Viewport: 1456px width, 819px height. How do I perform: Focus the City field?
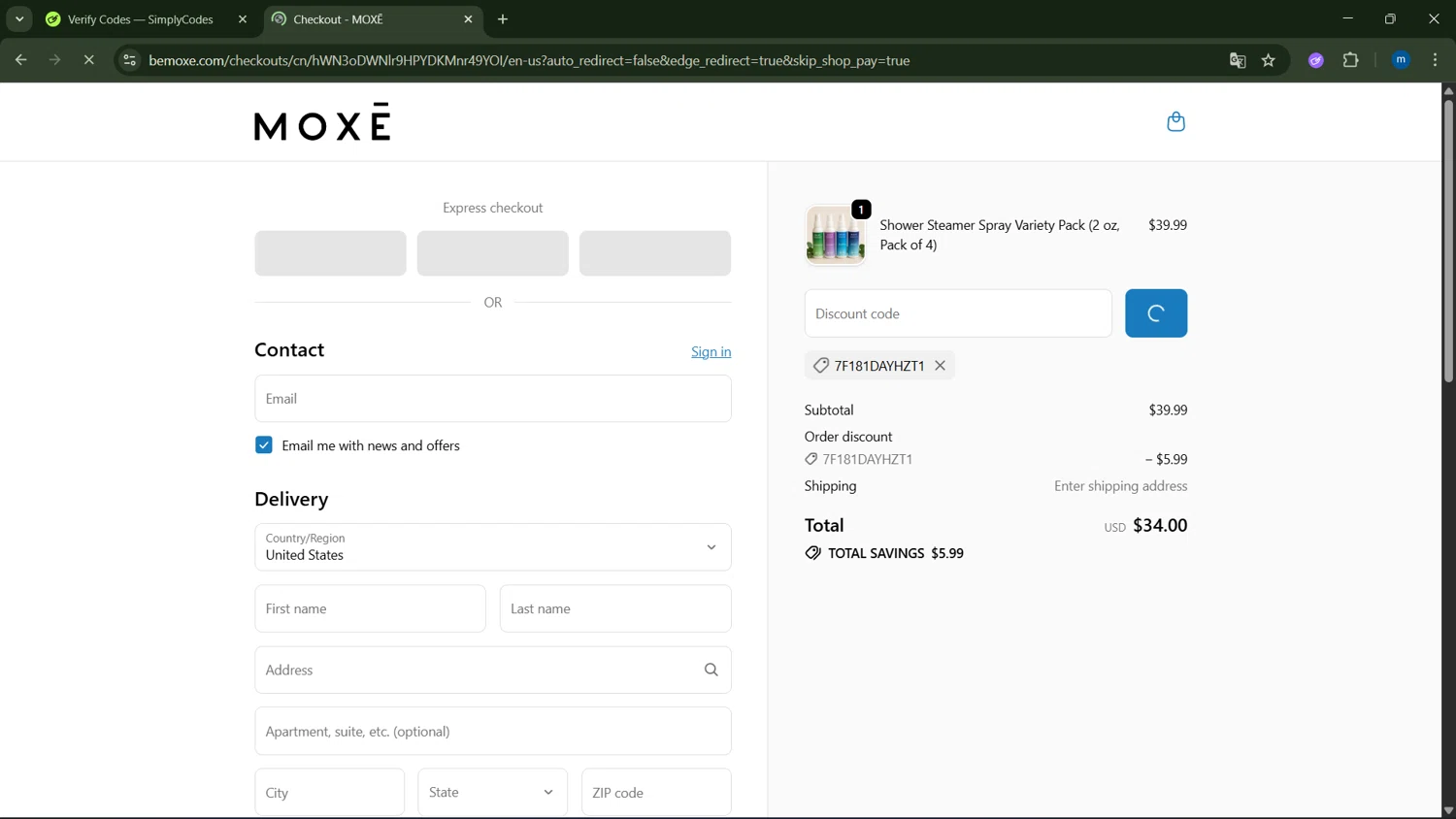[330, 793]
